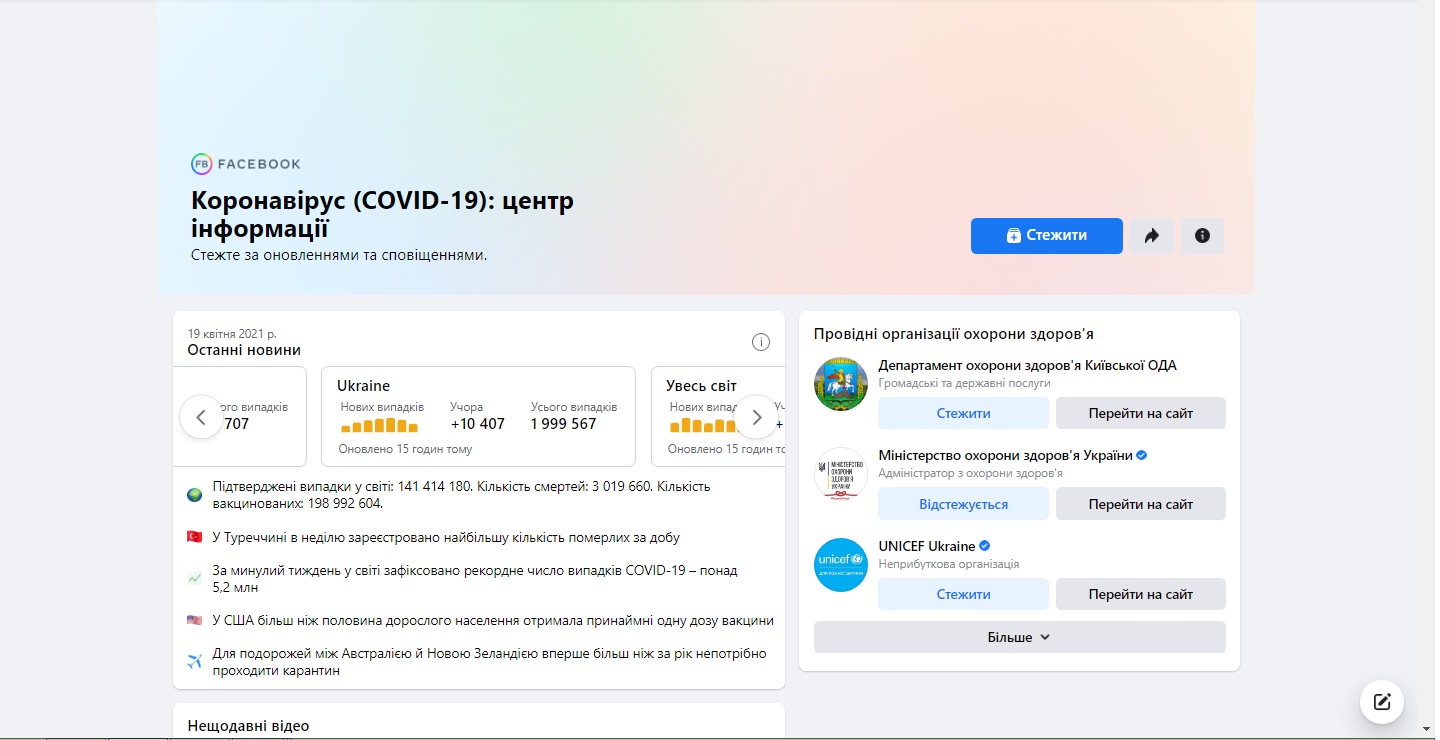Select the Увесь світ statistics card
The image size is (1440, 740).
700,386
